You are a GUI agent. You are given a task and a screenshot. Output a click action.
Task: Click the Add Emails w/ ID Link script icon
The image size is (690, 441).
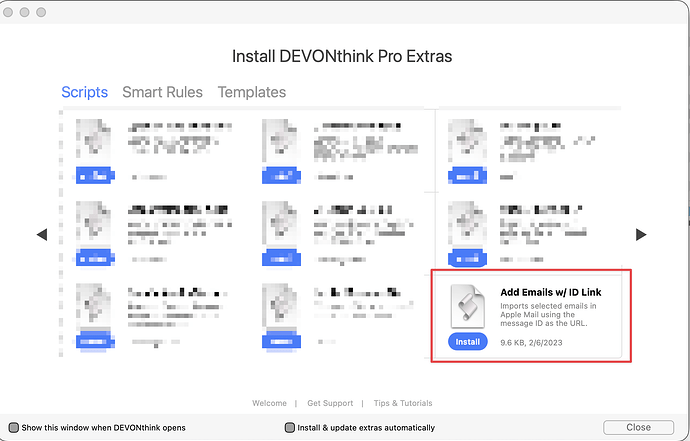[468, 306]
